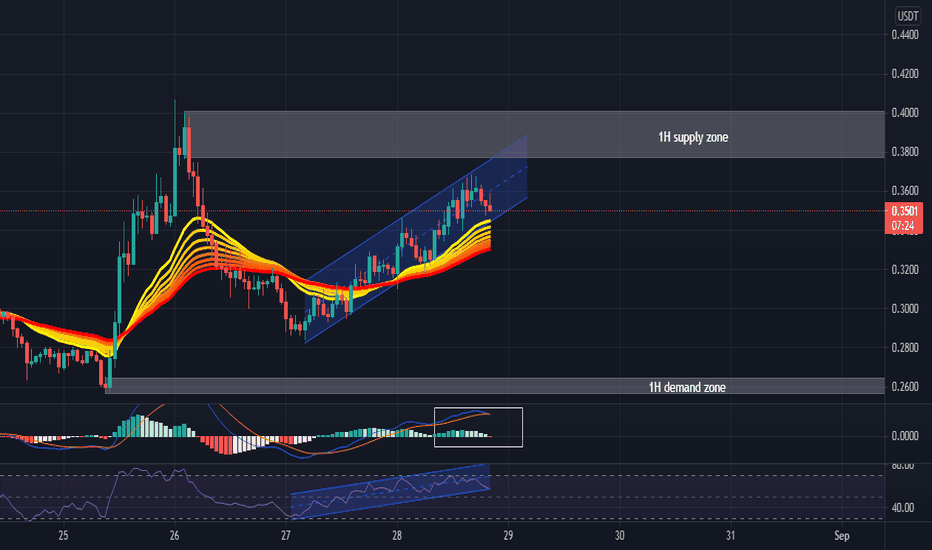Screen dimensions: 932x550
Task: Click date label 28 on time axis
Action: point(396,536)
